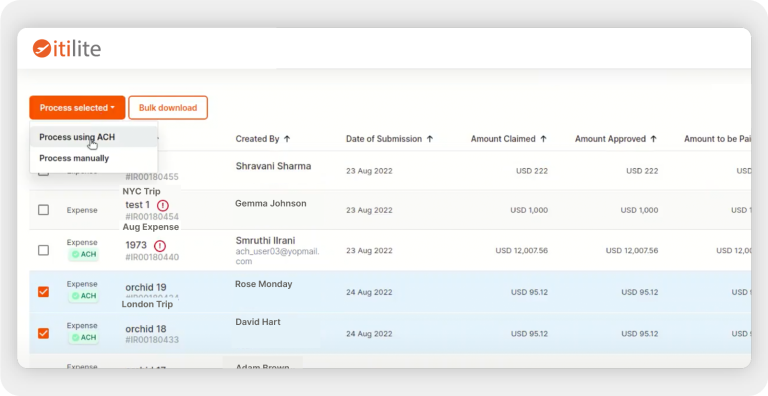The image size is (768, 396).
Task: Click the Bulk download button
Action: point(168,107)
